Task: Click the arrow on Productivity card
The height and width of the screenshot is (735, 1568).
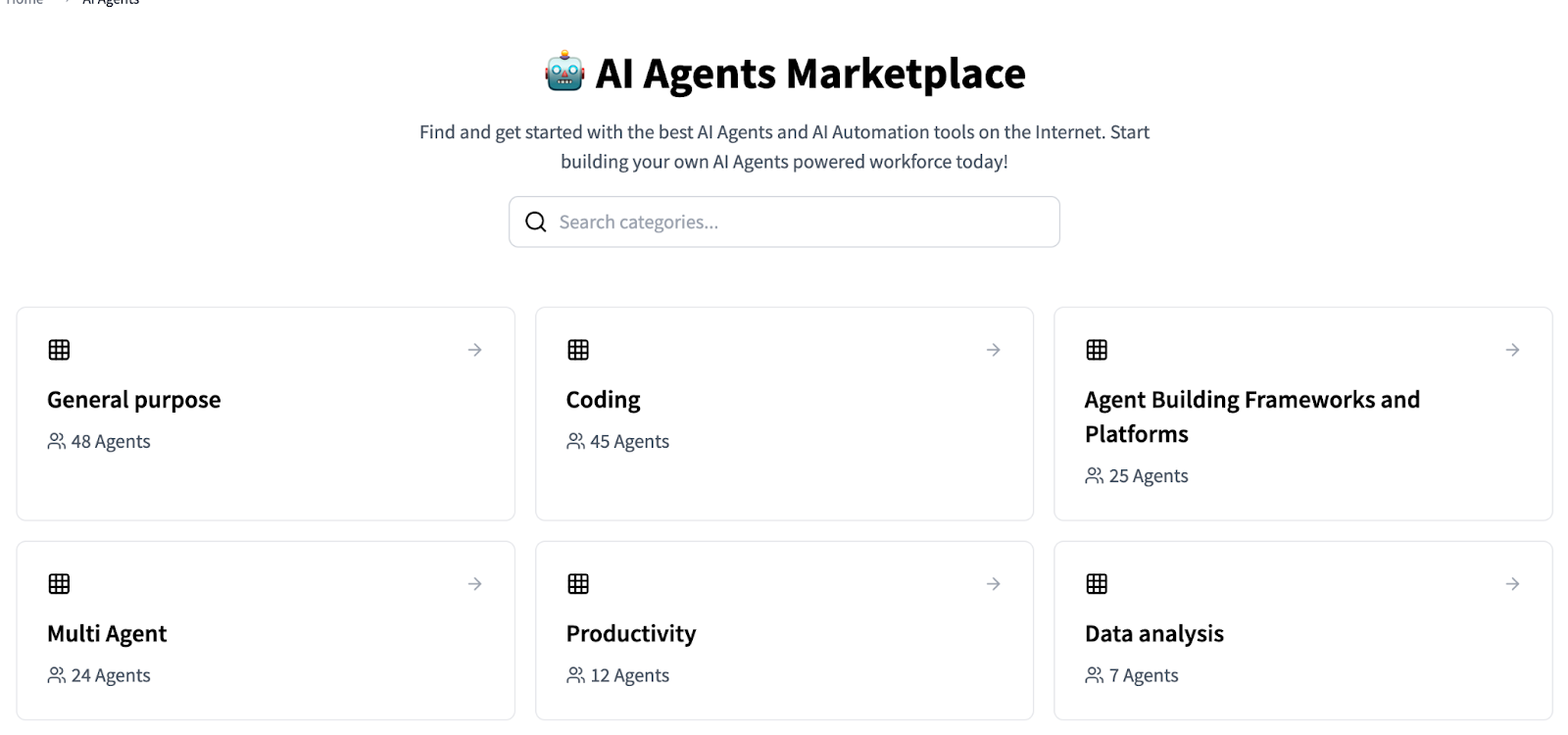Action: 994,584
